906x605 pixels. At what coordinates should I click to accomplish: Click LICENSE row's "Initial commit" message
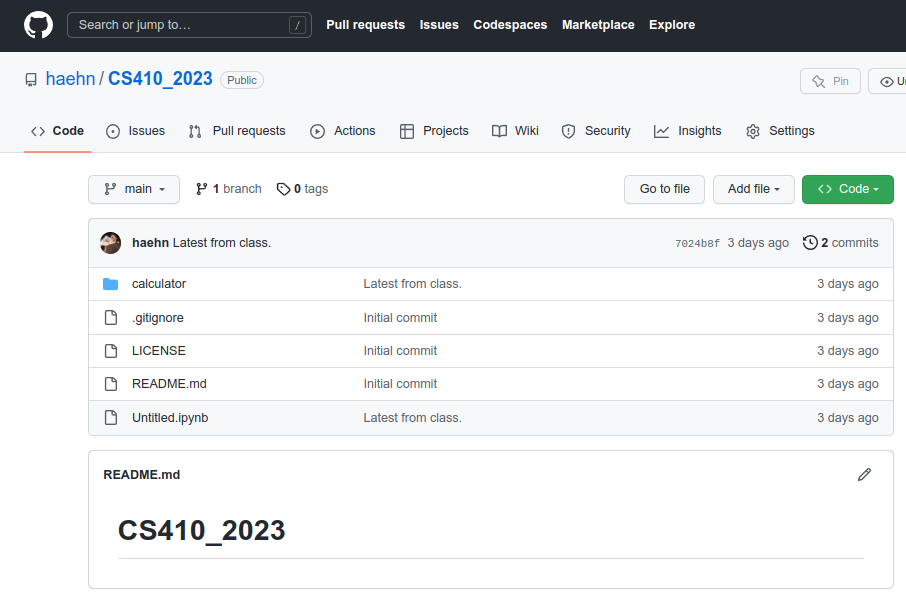point(400,351)
